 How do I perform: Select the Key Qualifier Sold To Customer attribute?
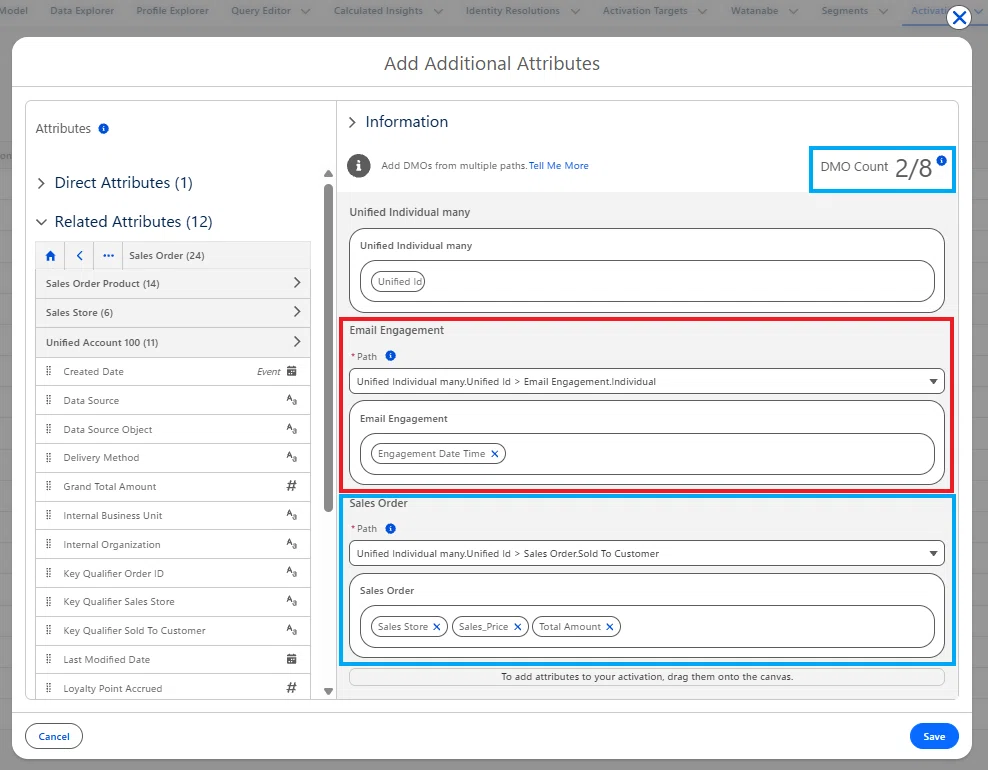(173, 630)
